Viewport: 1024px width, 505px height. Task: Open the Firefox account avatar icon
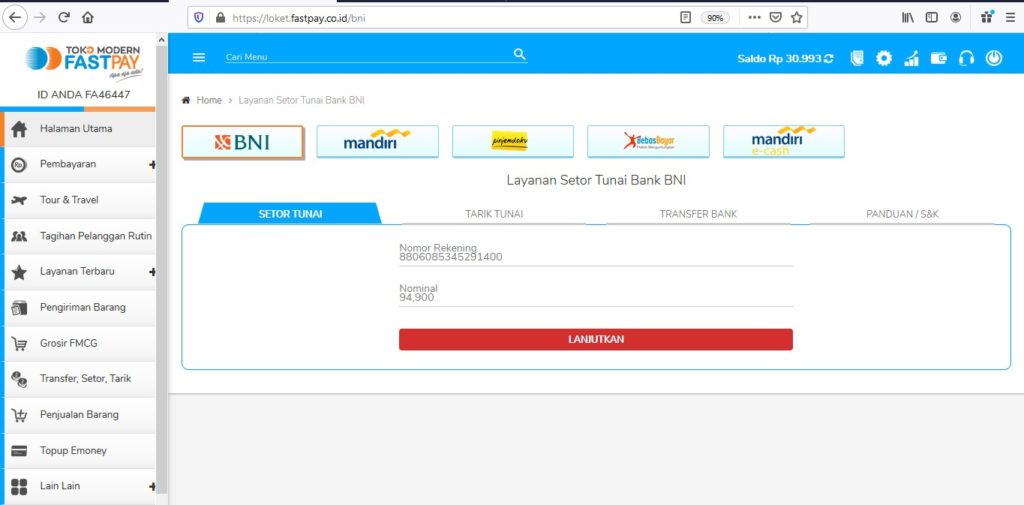pyautogui.click(x=955, y=18)
